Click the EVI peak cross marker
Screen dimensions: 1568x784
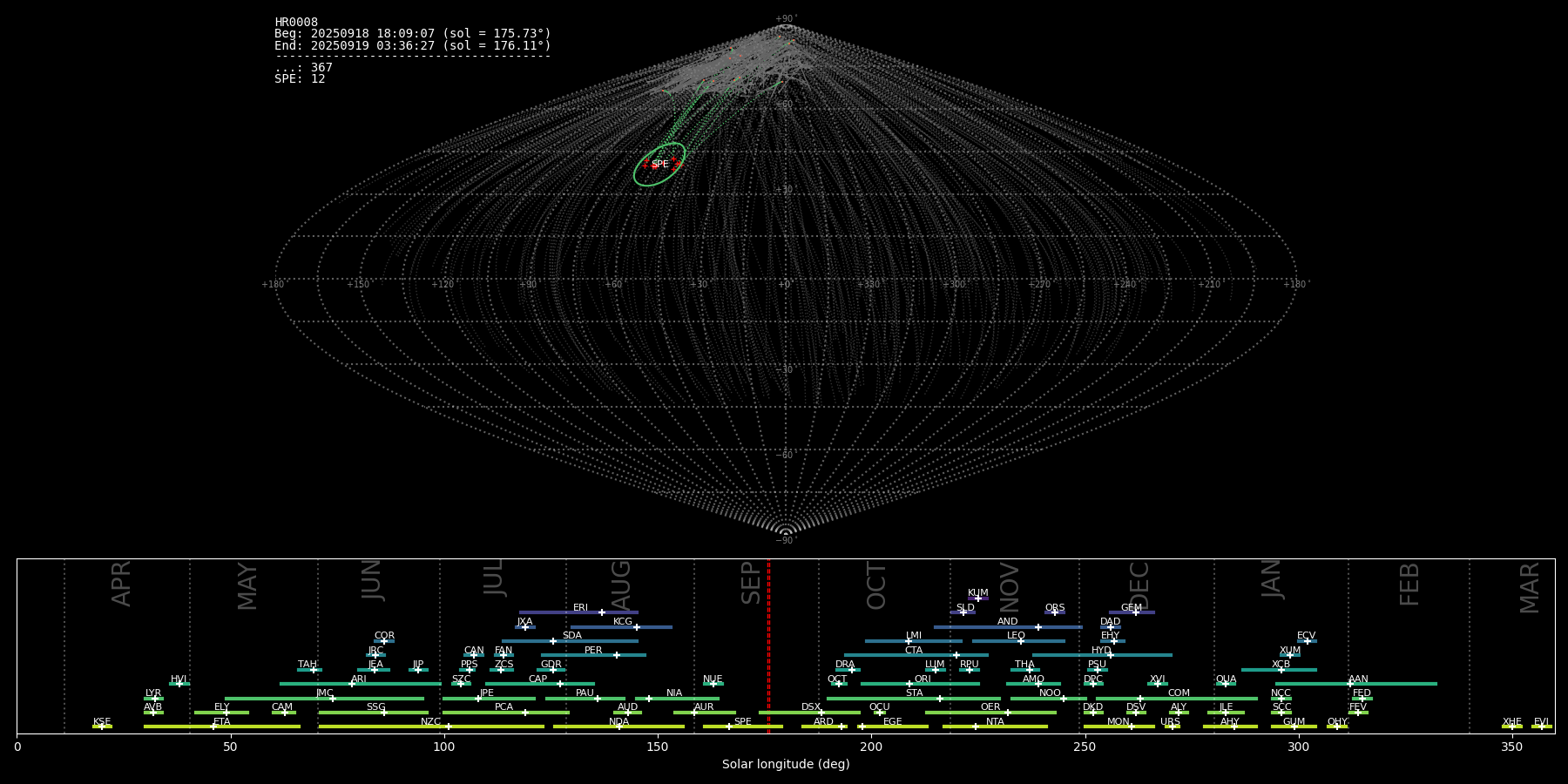coord(1541,727)
